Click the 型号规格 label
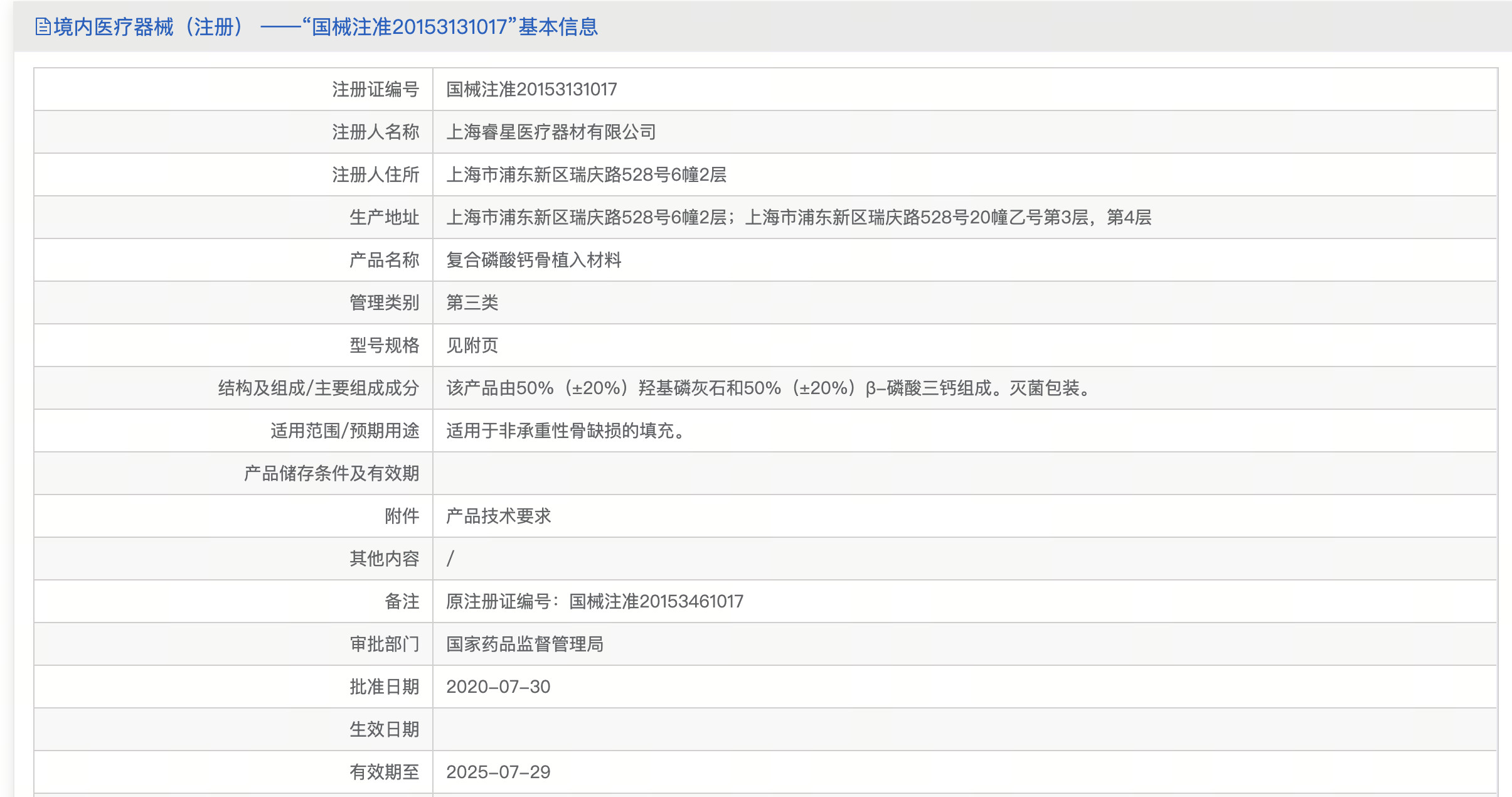This screenshot has width=1512, height=797. pyautogui.click(x=385, y=345)
